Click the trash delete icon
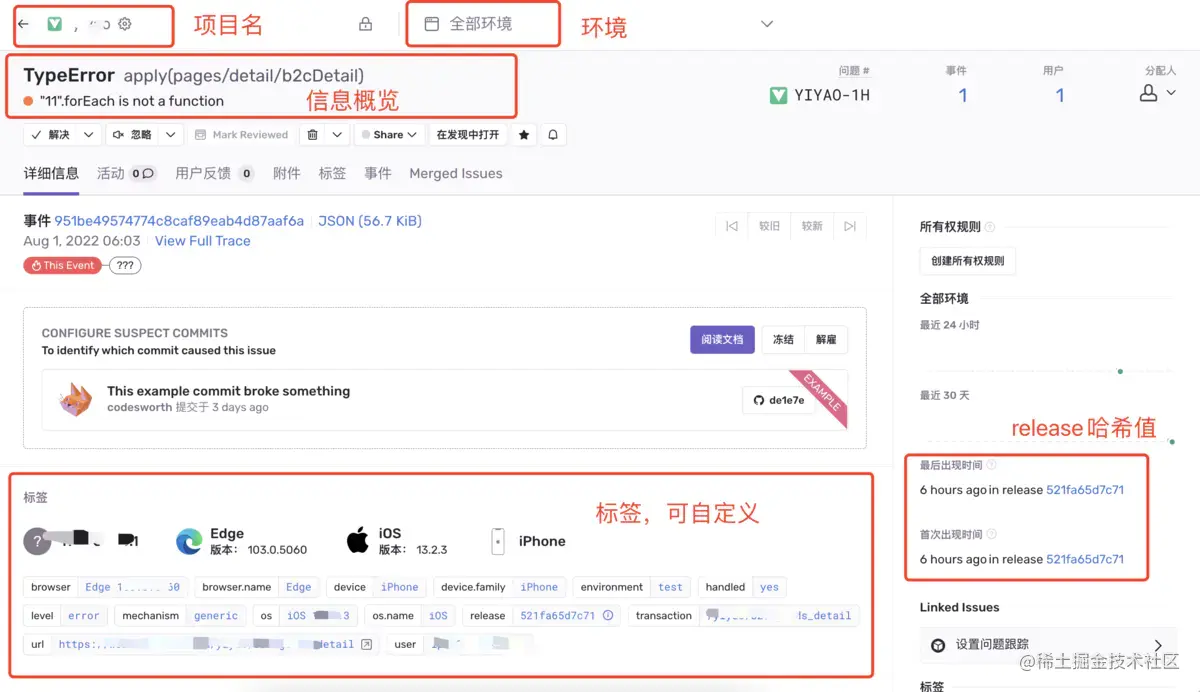The height and width of the screenshot is (692, 1200). pyautogui.click(x=313, y=134)
